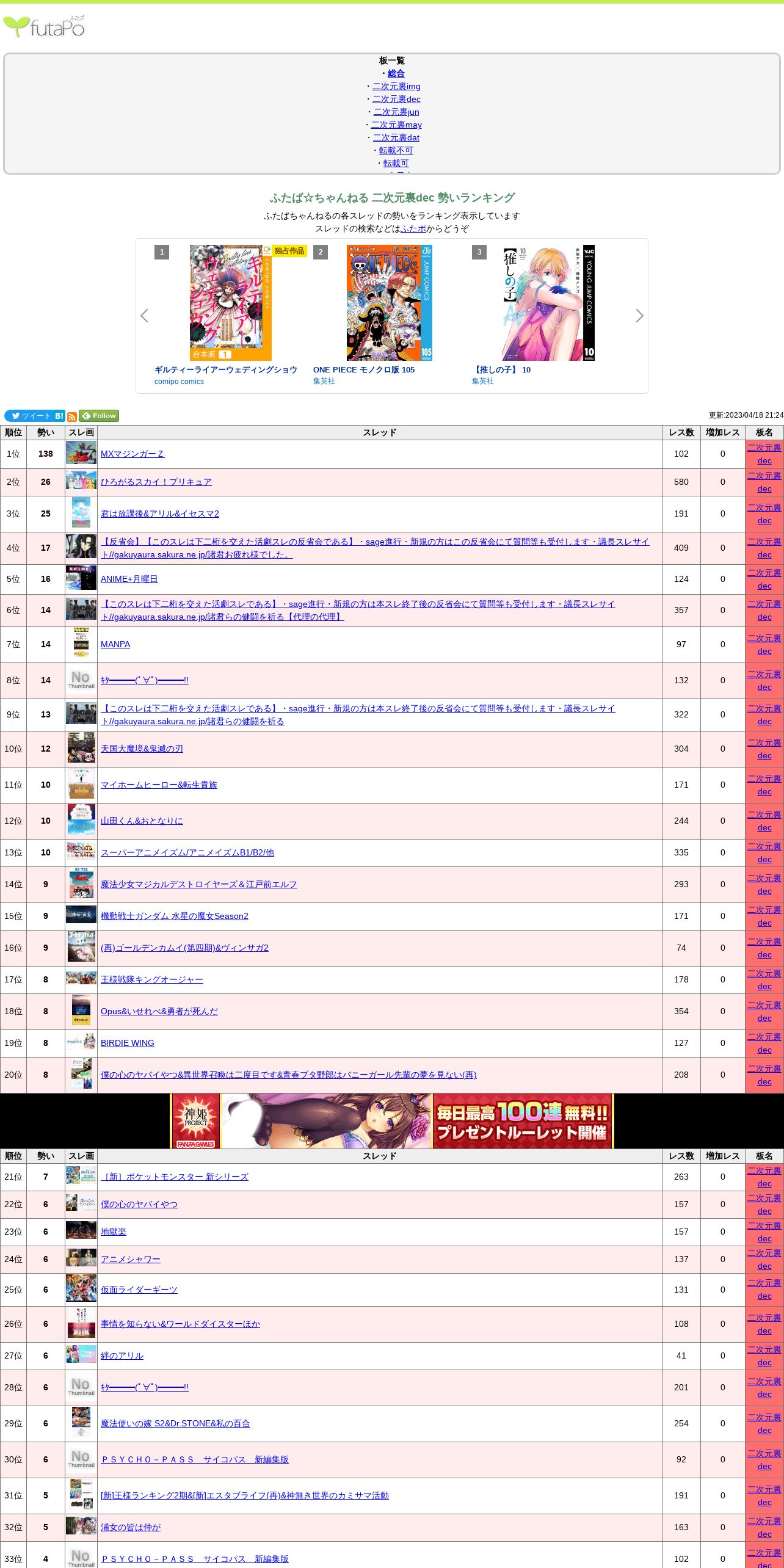The image size is (784, 1568).
Task: Open PSYCHO-PASS 新編集版 thread at rank 30
Action: point(195,1459)
